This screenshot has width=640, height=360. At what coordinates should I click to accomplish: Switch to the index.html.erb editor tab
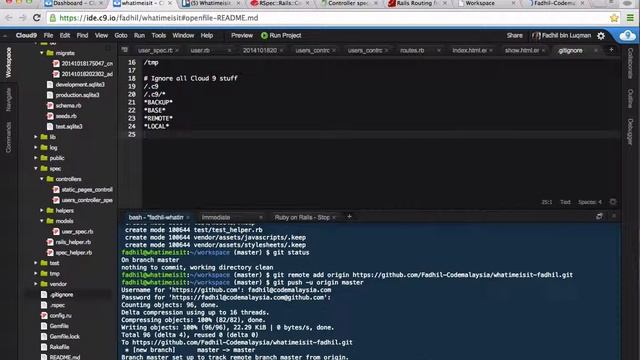point(469,51)
